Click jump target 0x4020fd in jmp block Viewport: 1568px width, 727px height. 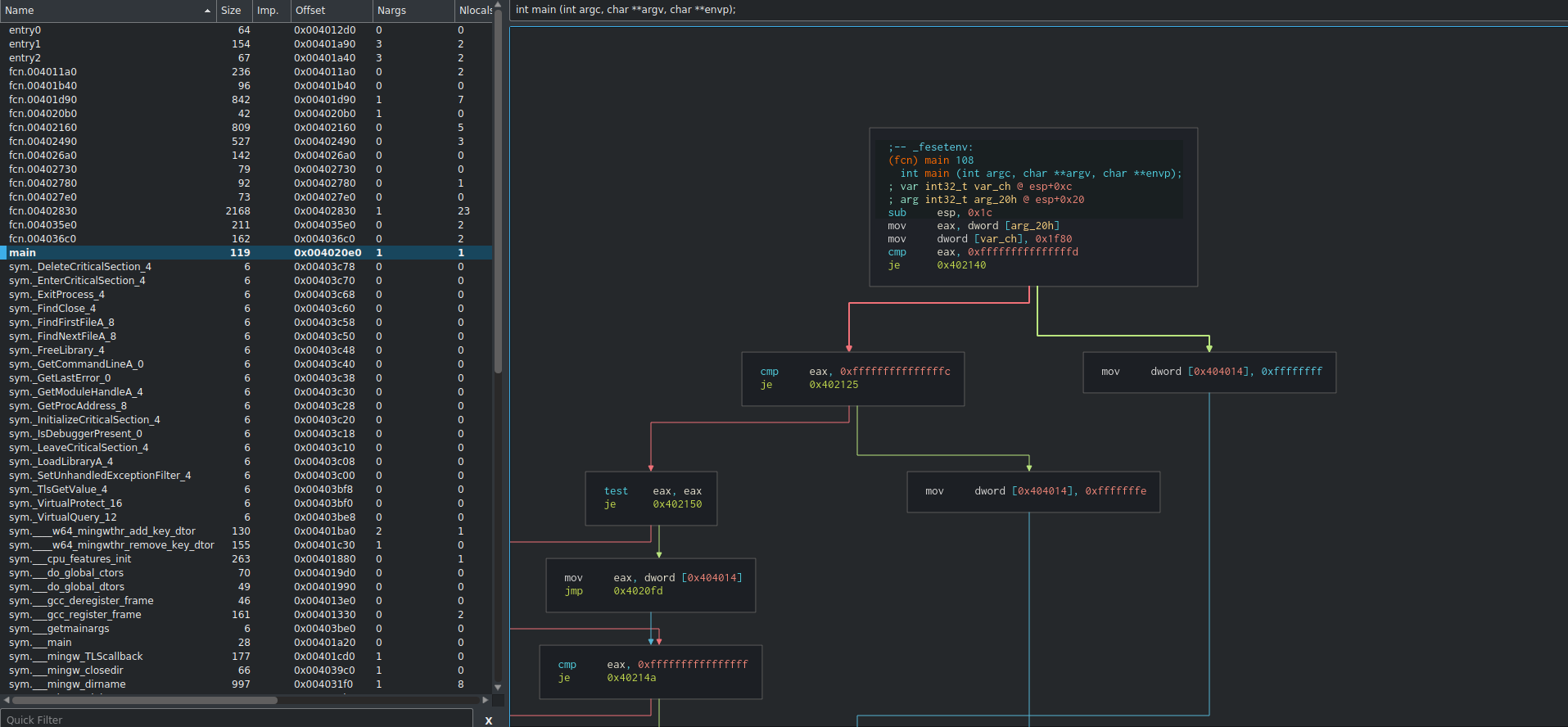click(638, 591)
